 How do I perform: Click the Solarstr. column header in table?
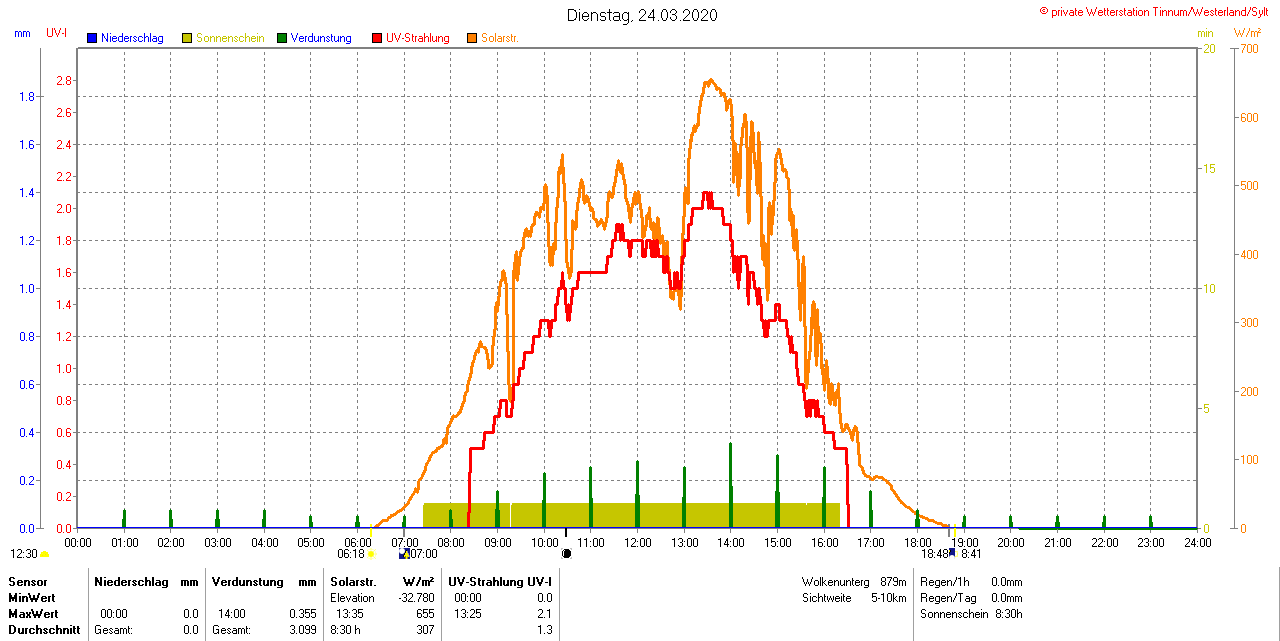(353, 582)
